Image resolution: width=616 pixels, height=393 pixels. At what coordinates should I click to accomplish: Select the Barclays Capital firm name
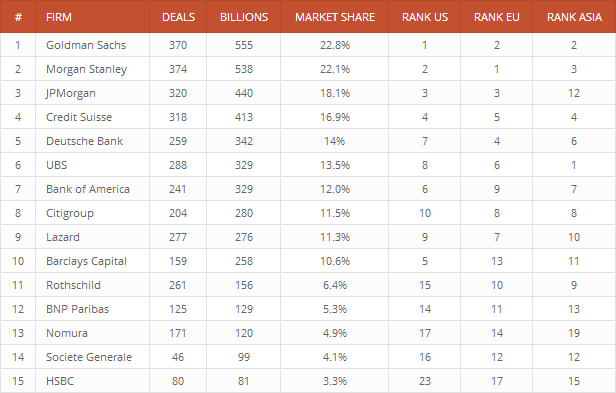click(x=86, y=261)
